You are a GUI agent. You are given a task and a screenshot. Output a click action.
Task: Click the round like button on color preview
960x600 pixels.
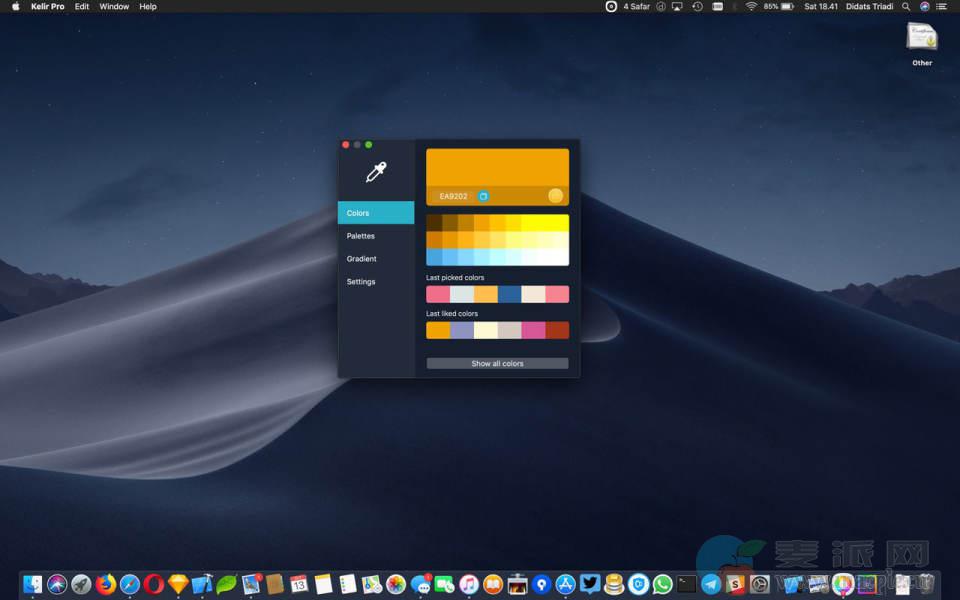(555, 196)
